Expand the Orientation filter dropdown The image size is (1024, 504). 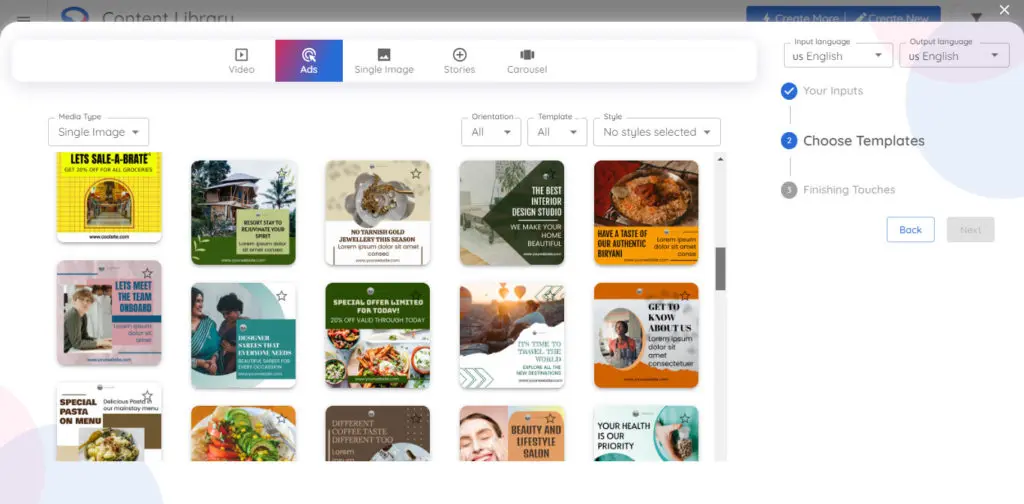(491, 132)
